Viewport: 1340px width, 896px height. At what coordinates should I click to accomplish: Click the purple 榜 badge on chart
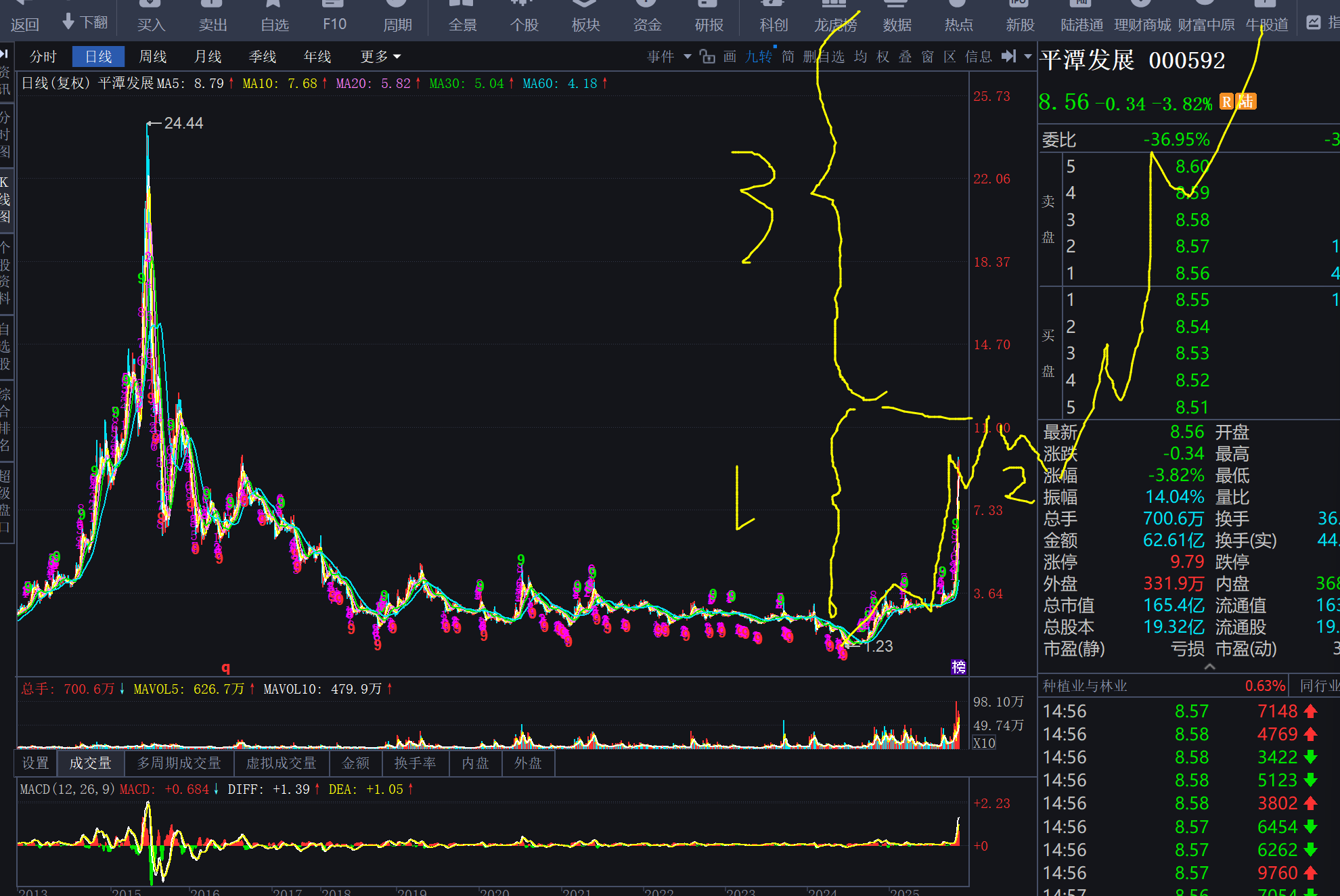(x=958, y=667)
